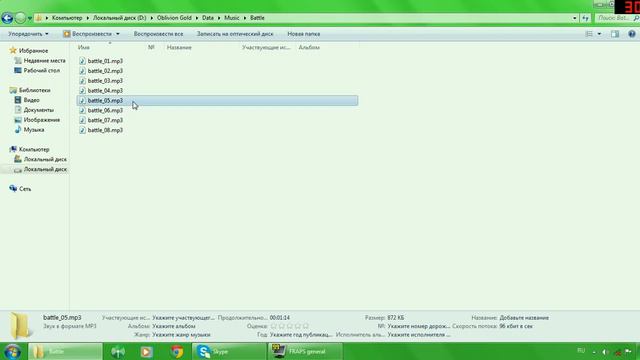Select Библиотеки in the navigation pane
The image size is (640, 360).
pyautogui.click(x=35, y=90)
